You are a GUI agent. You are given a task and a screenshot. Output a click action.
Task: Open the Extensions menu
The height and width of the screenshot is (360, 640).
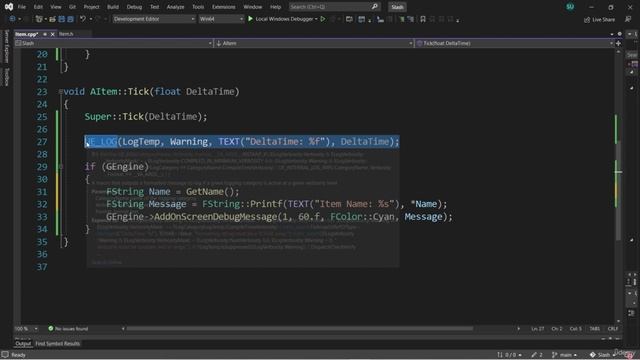click(224, 7)
